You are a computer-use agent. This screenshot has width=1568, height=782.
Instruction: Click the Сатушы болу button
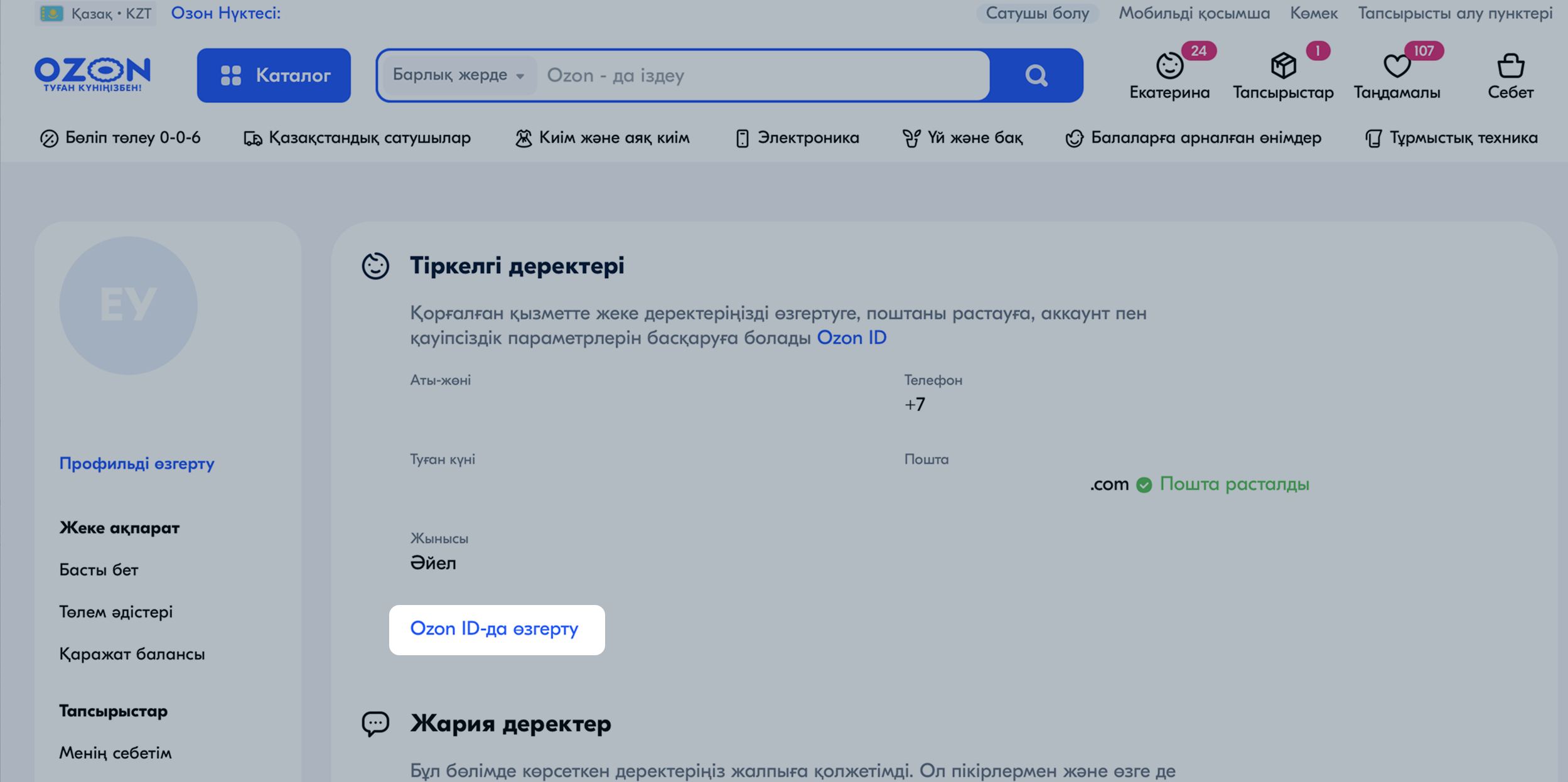point(1037,13)
